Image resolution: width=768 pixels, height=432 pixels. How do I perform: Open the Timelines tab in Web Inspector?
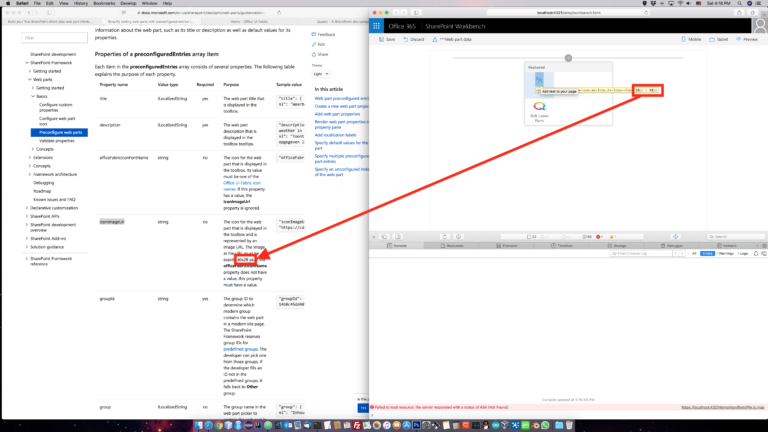pos(561,245)
